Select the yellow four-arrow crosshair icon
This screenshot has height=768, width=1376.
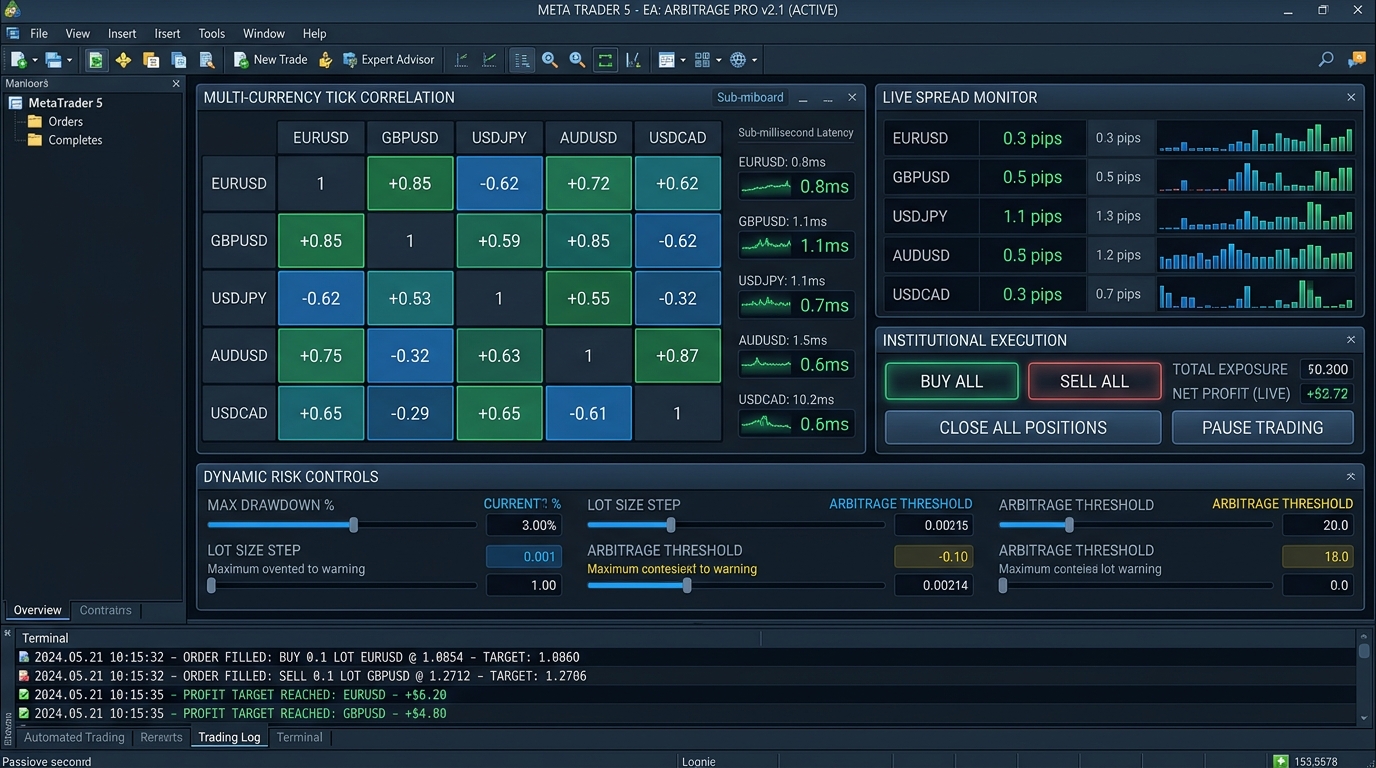tap(123, 60)
